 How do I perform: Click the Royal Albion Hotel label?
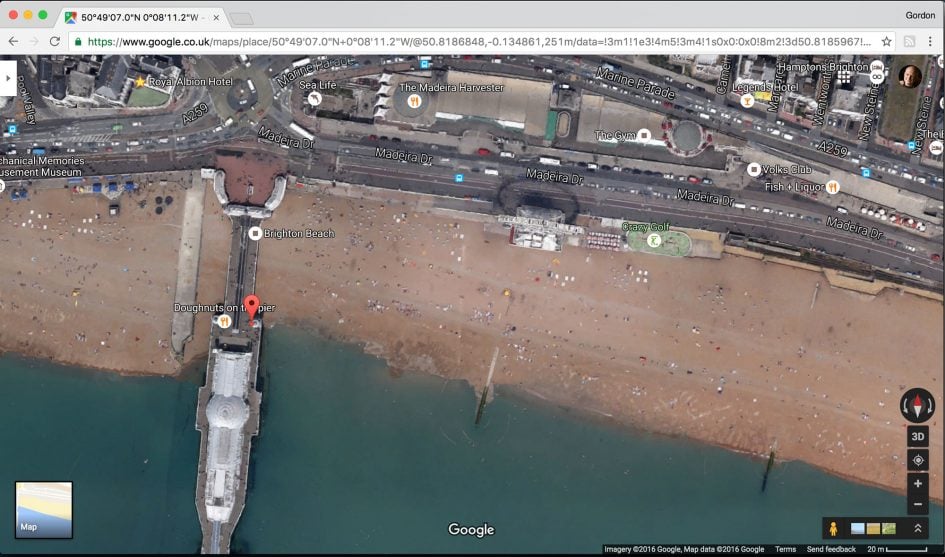[190, 81]
